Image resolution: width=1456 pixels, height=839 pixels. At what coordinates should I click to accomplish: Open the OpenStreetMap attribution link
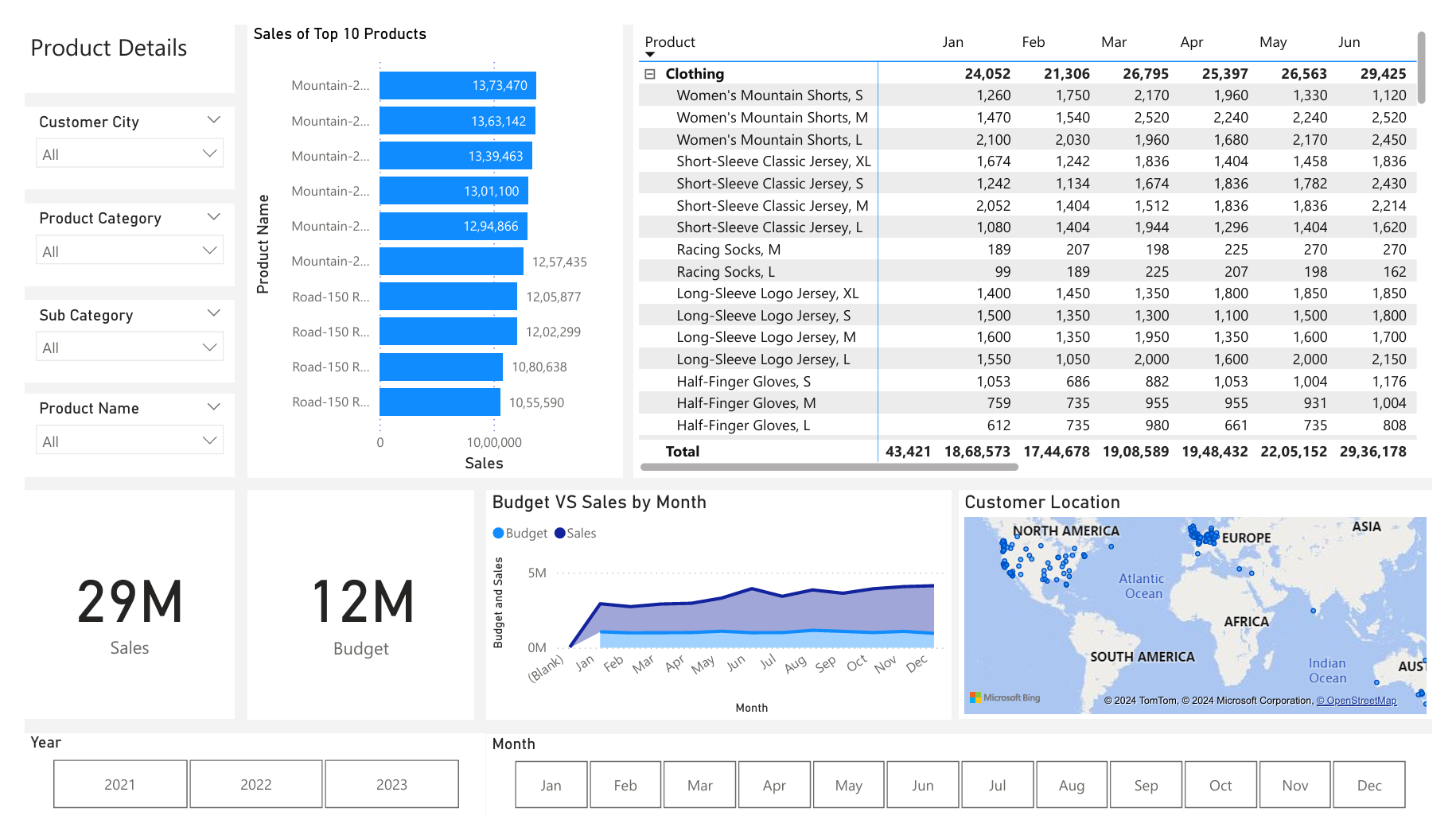pyautogui.click(x=1356, y=701)
